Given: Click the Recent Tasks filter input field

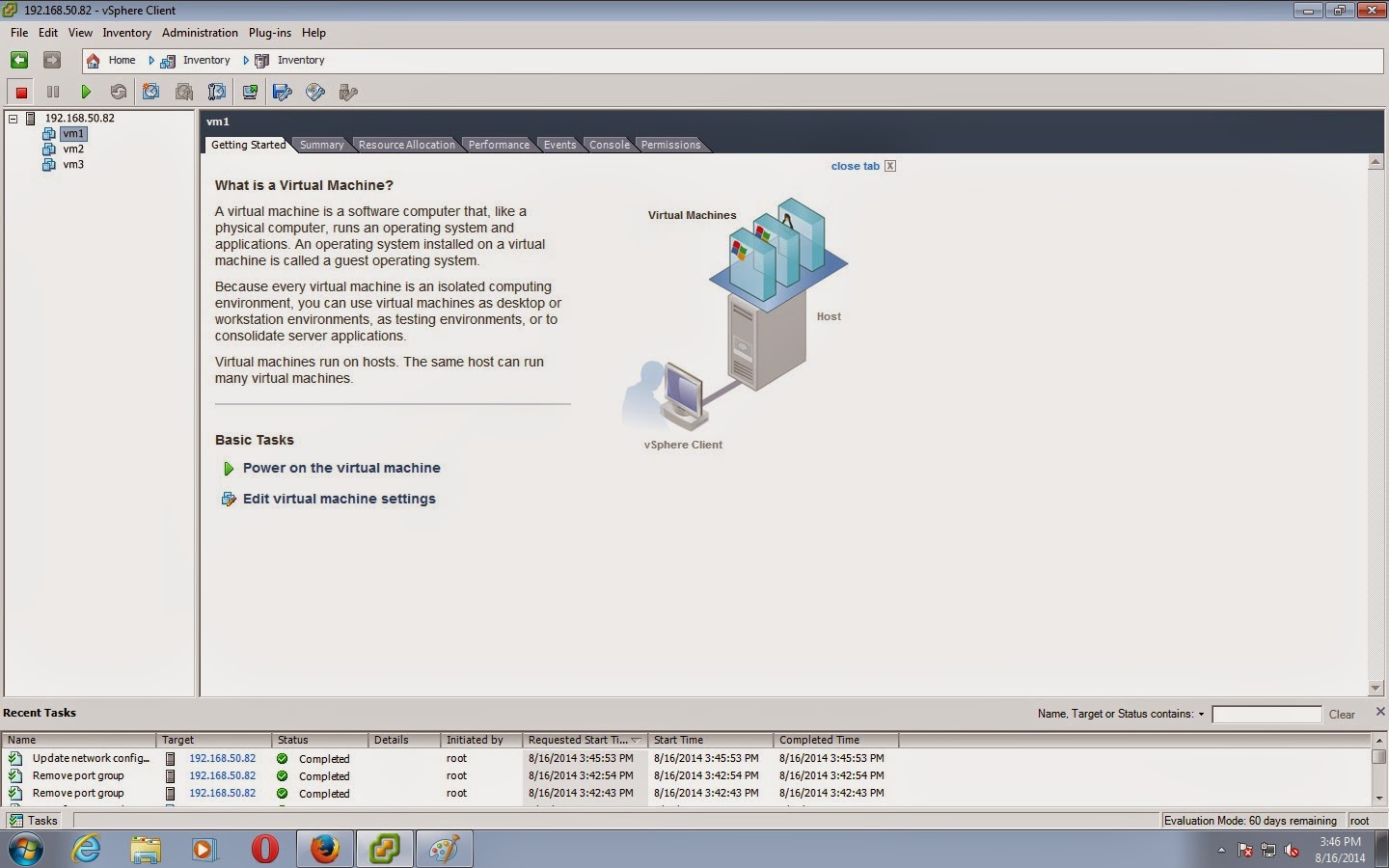Looking at the screenshot, I should (1266, 715).
